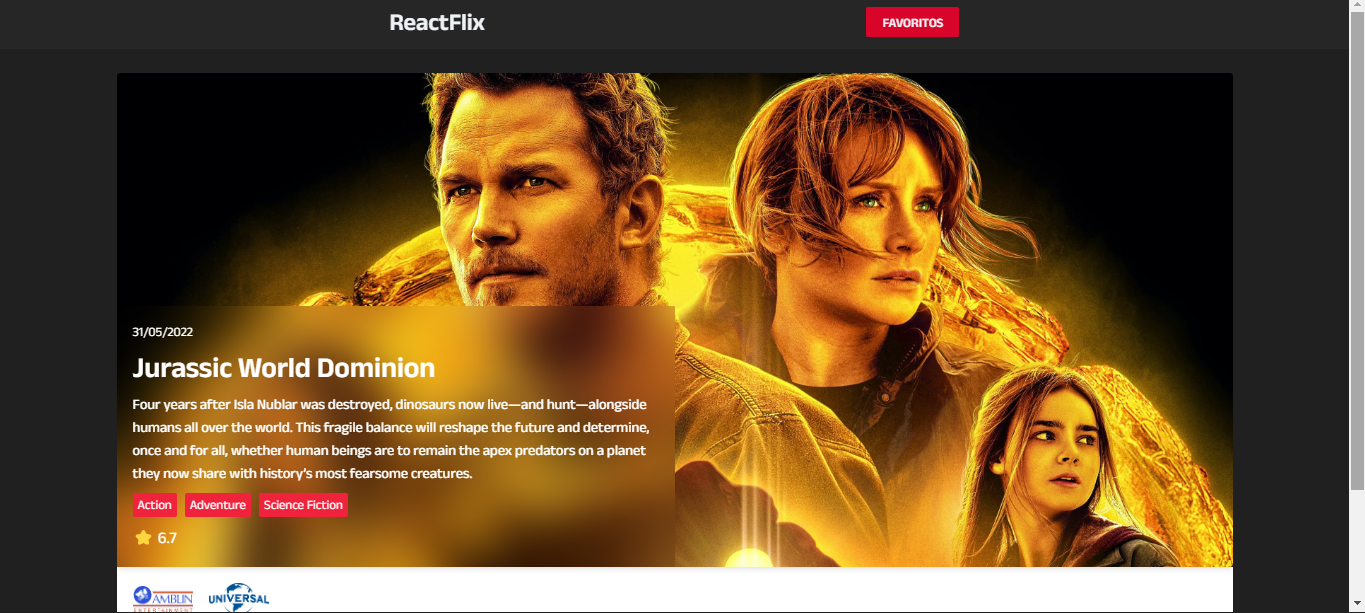
Task: Click the Amblin Entertainment logo
Action: coord(163,598)
